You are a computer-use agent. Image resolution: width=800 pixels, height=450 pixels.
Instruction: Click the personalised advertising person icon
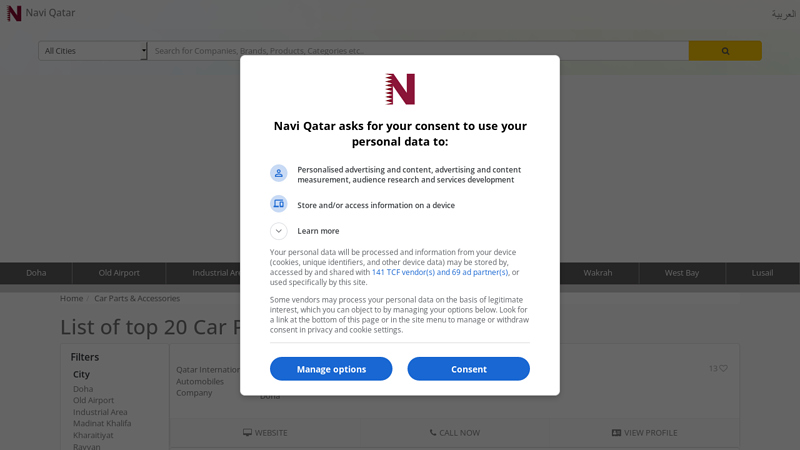[279, 173]
